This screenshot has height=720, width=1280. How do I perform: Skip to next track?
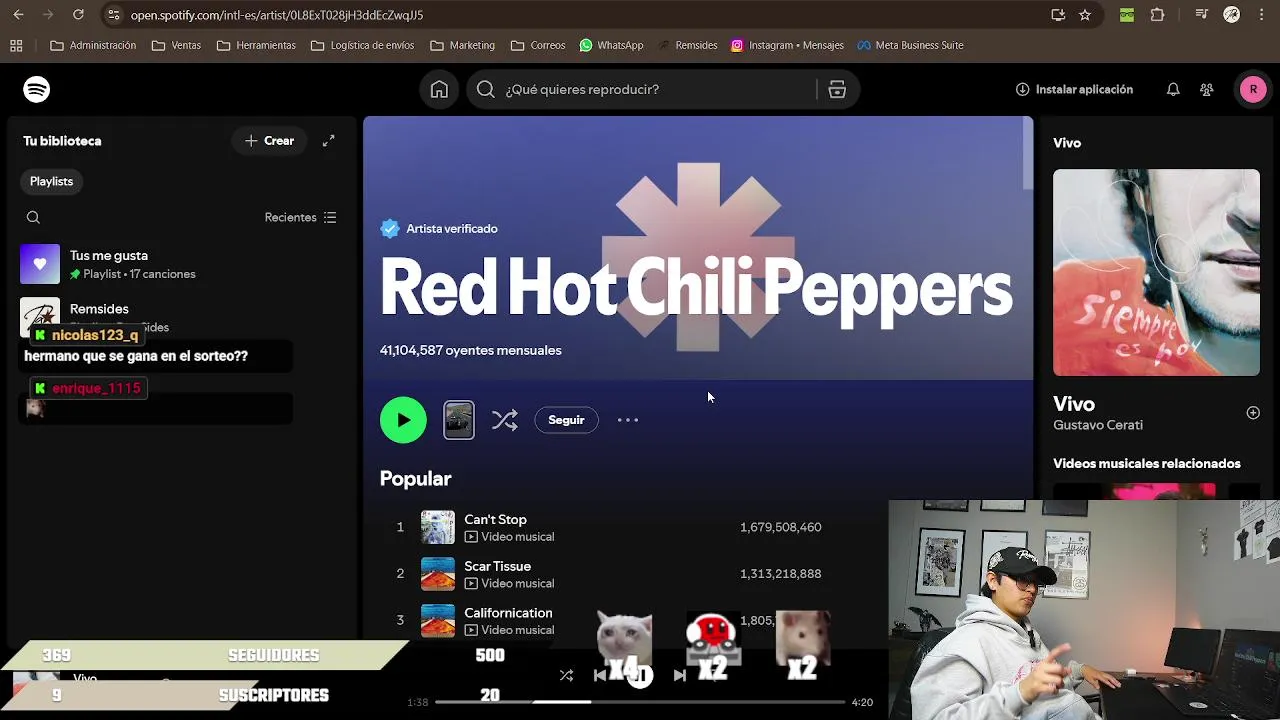(680, 676)
